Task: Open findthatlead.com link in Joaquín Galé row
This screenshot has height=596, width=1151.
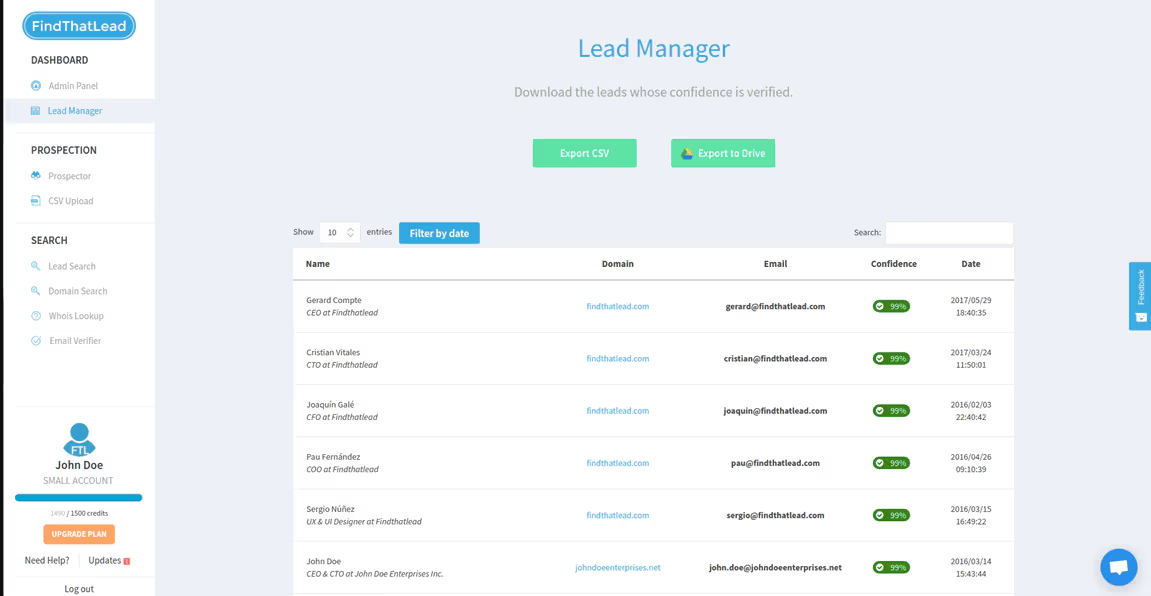Action: pos(617,411)
